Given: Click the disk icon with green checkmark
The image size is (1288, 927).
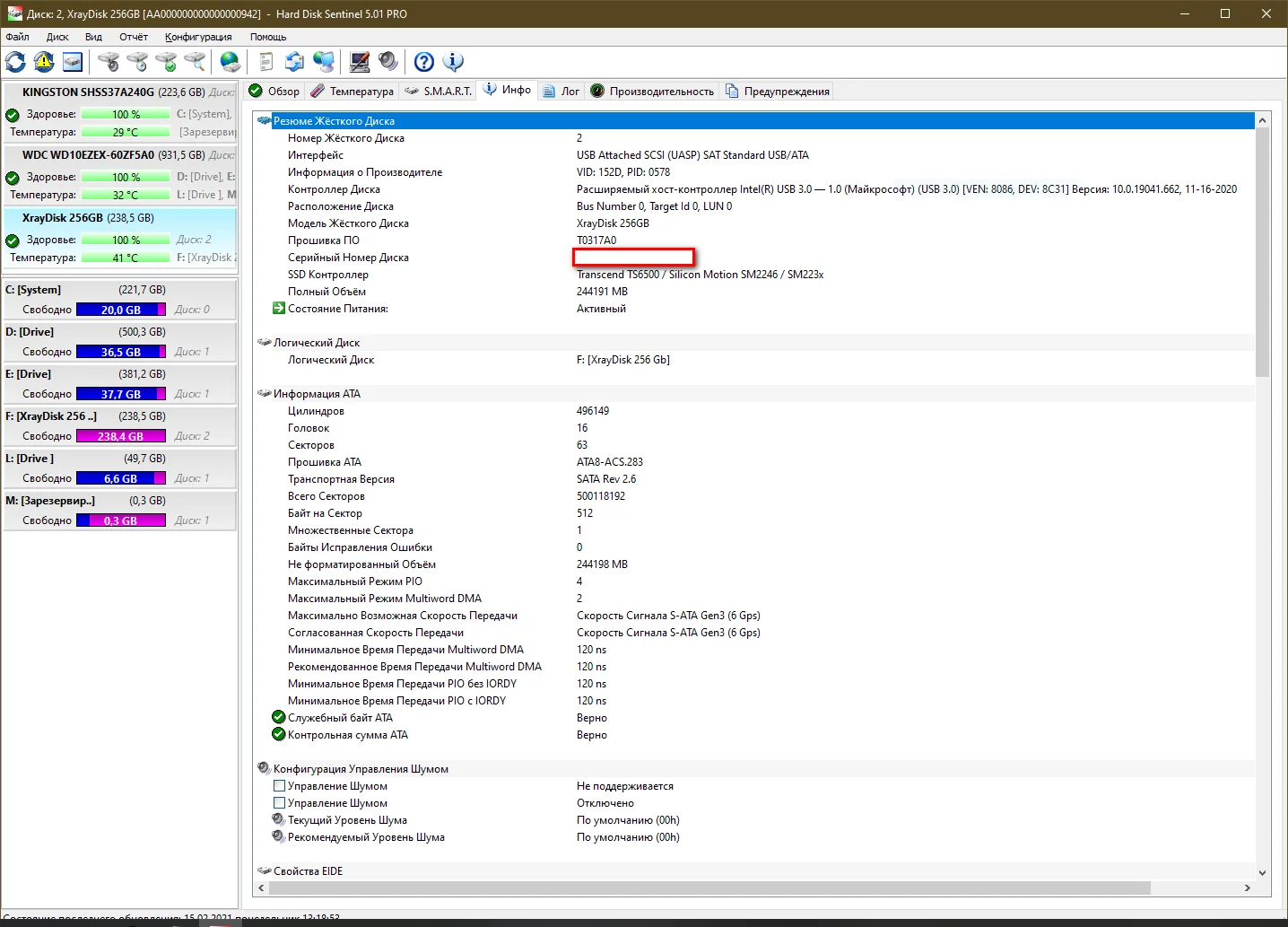Looking at the screenshot, I should (166, 62).
